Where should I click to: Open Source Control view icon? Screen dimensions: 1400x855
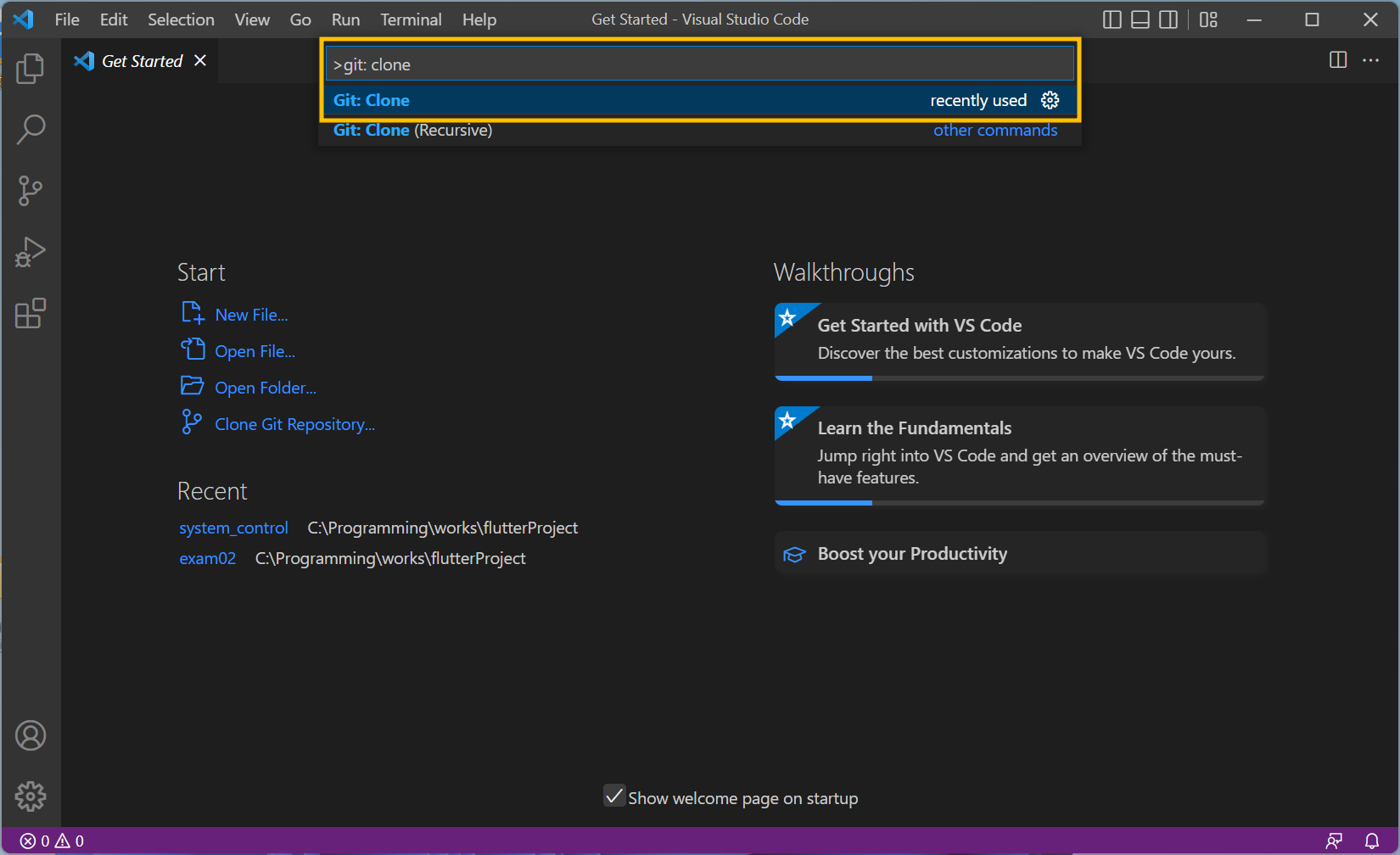point(31,191)
